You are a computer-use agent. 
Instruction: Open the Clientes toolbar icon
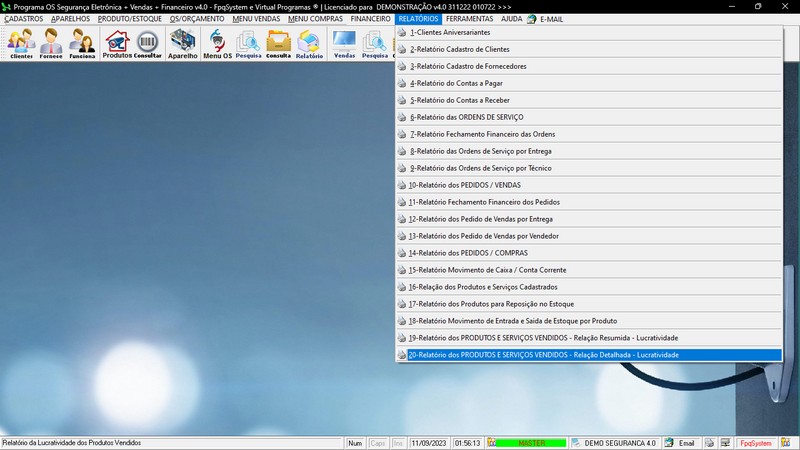(x=21, y=43)
